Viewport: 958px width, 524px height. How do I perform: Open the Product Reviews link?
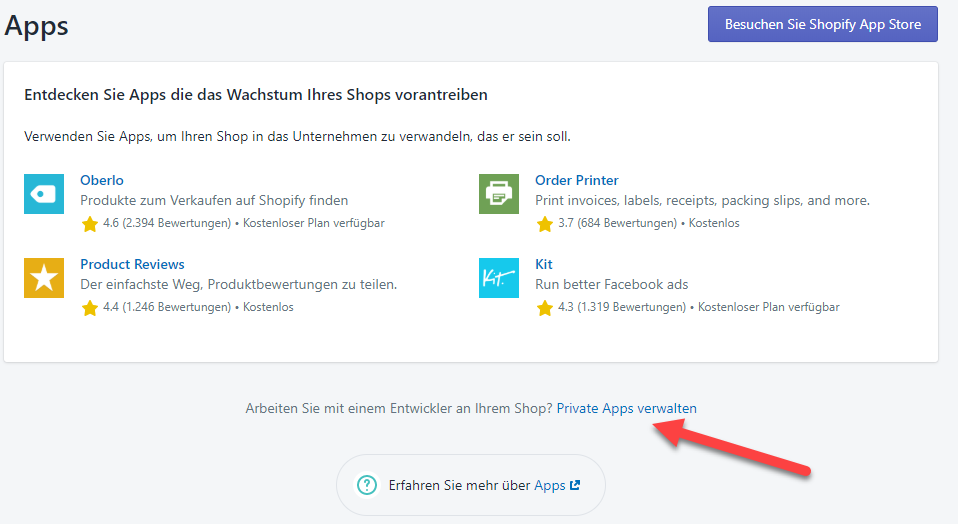click(133, 264)
